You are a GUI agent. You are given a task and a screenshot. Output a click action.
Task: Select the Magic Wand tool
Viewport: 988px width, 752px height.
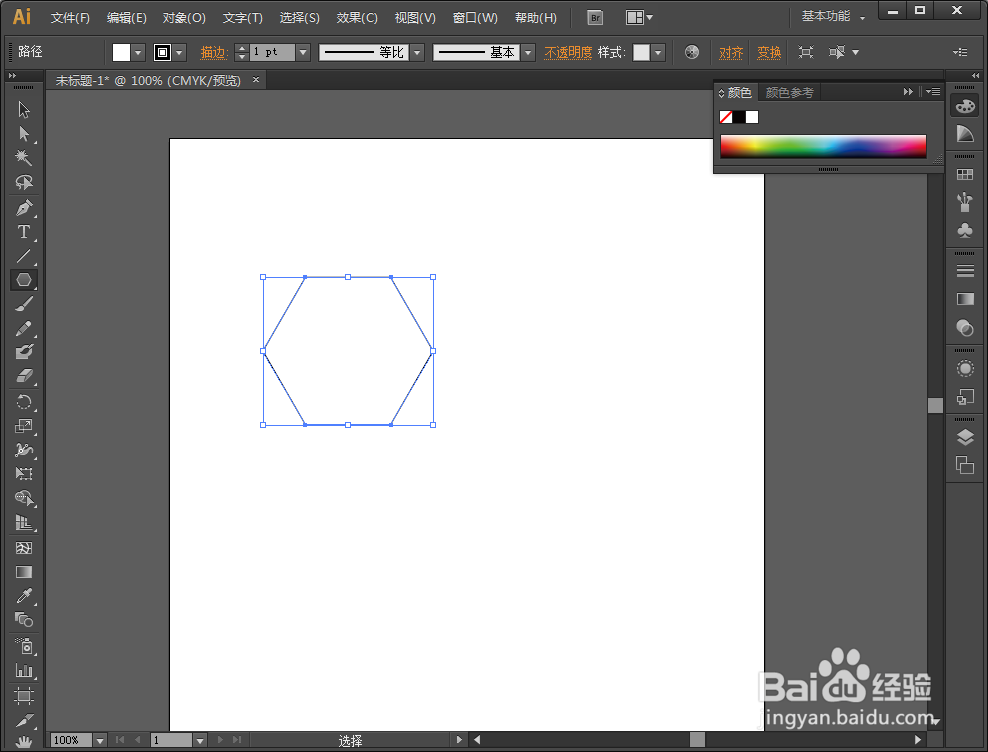point(24,158)
